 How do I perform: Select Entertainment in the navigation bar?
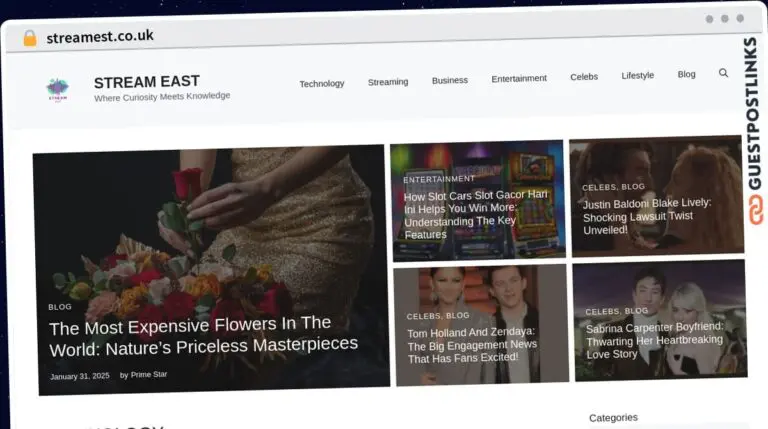(x=519, y=78)
